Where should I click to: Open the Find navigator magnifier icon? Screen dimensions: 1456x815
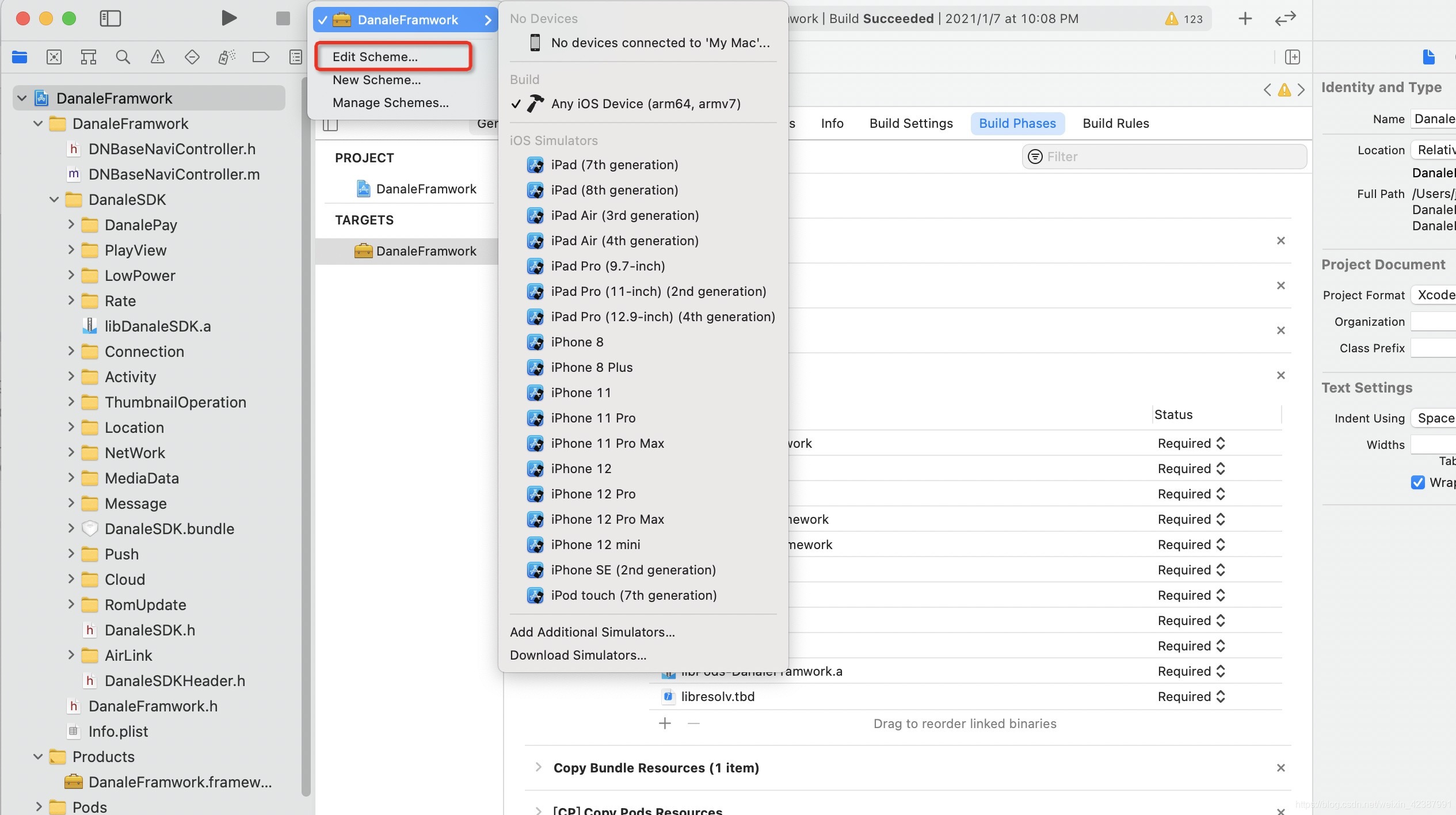coord(123,57)
